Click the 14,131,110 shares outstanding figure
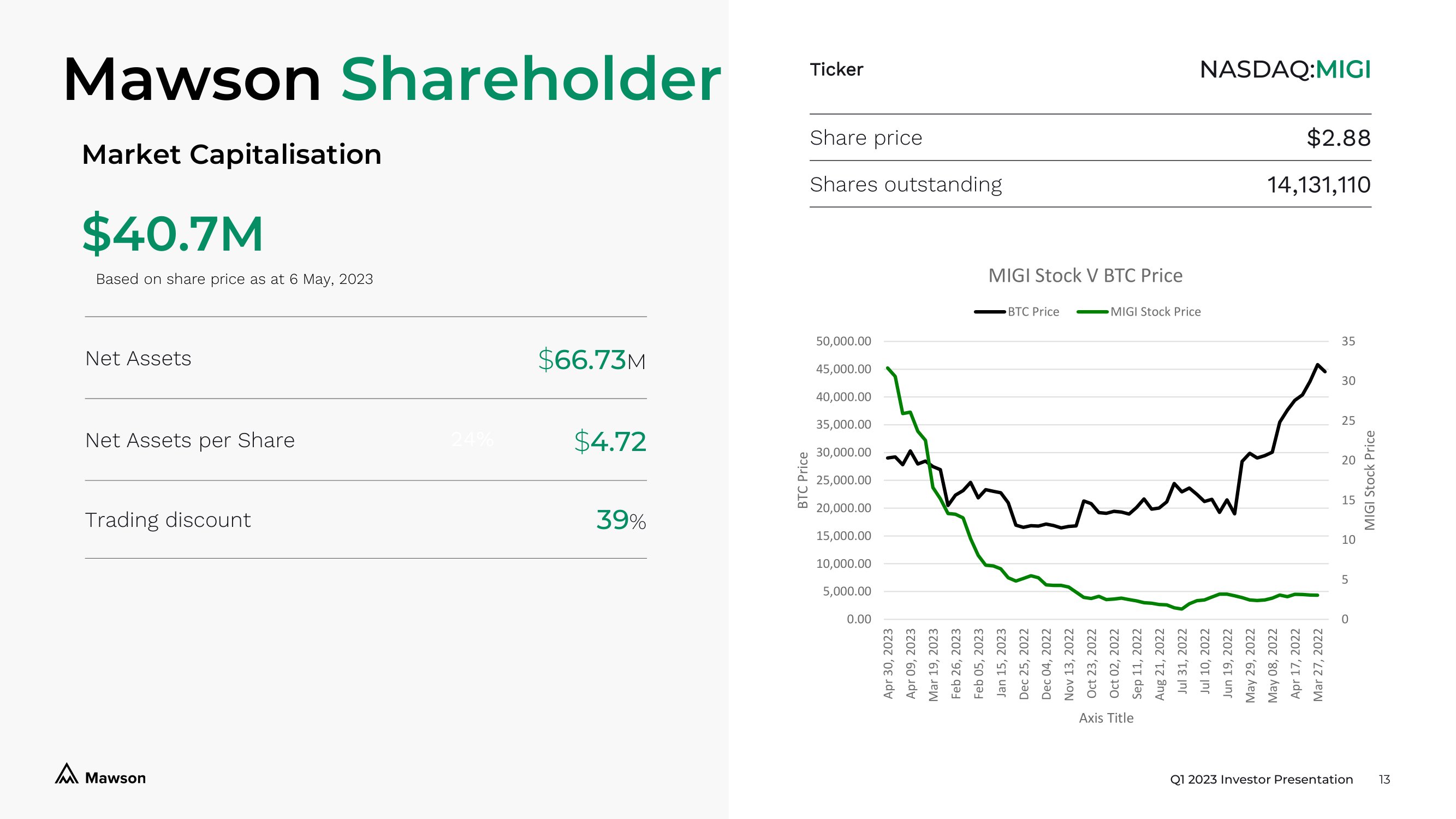 1318,185
